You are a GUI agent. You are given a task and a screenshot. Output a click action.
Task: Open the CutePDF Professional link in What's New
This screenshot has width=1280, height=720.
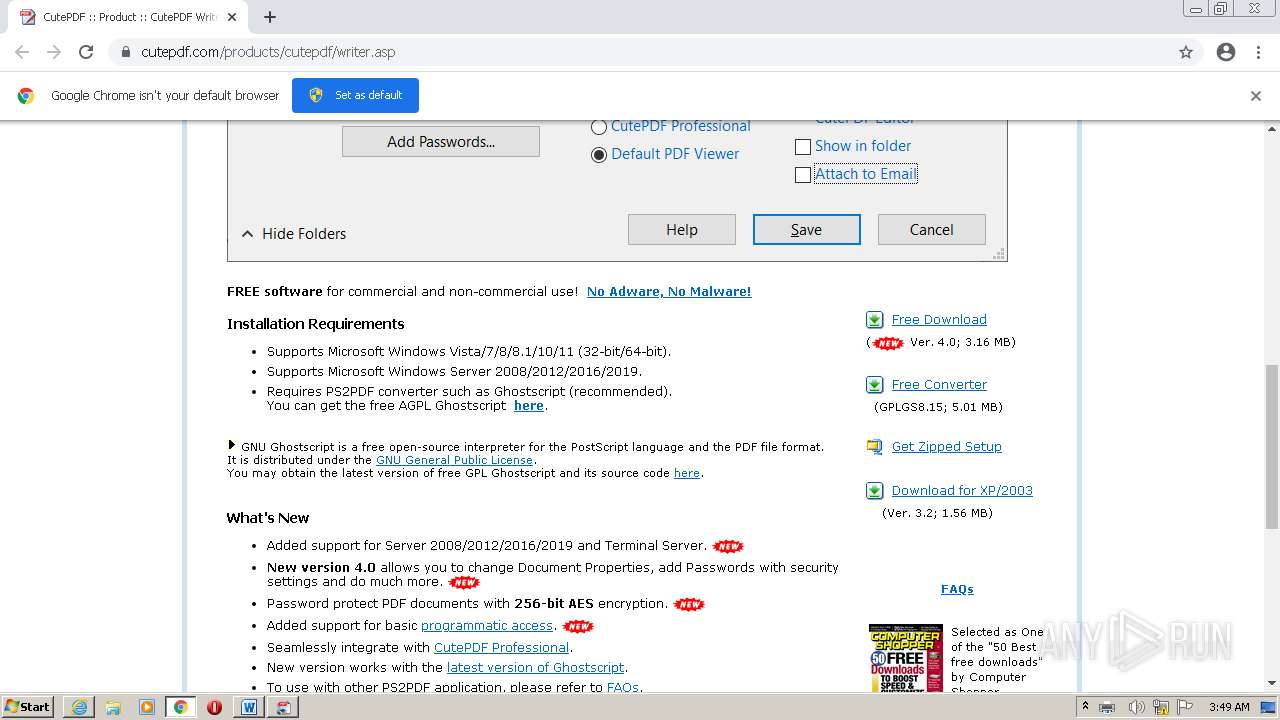click(501, 648)
